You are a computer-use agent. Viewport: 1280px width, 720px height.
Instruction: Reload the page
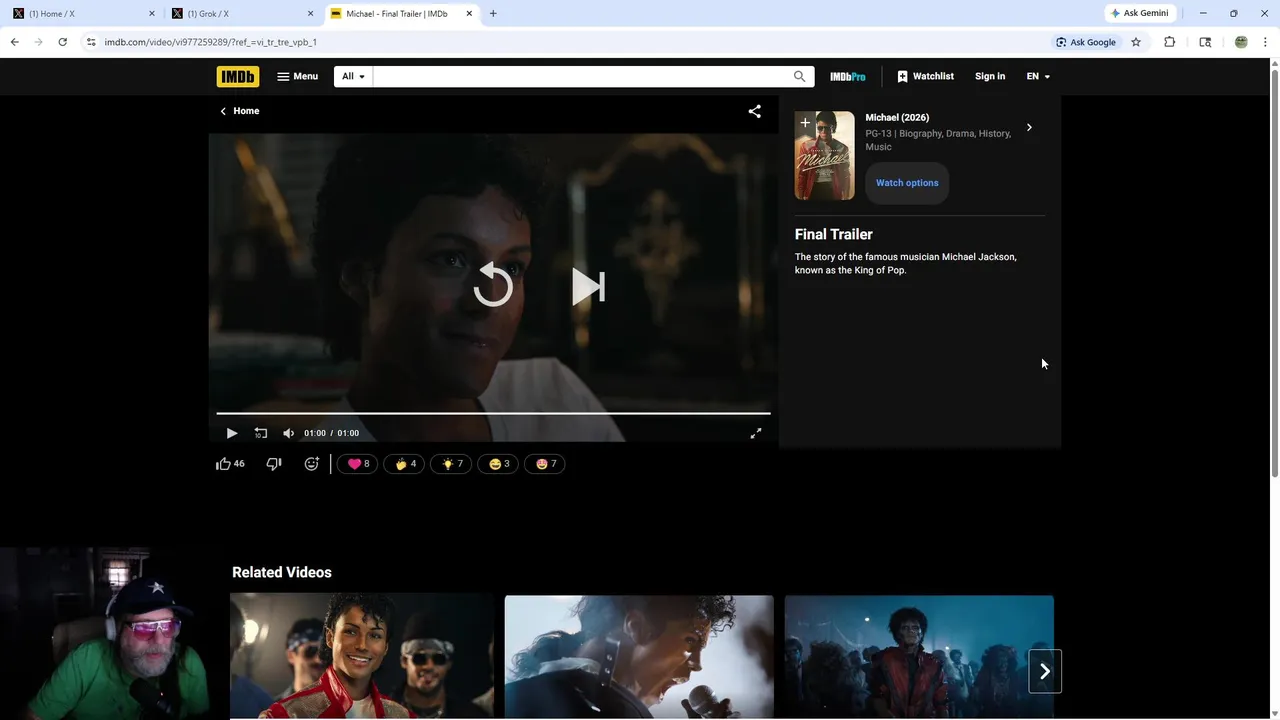[x=62, y=42]
